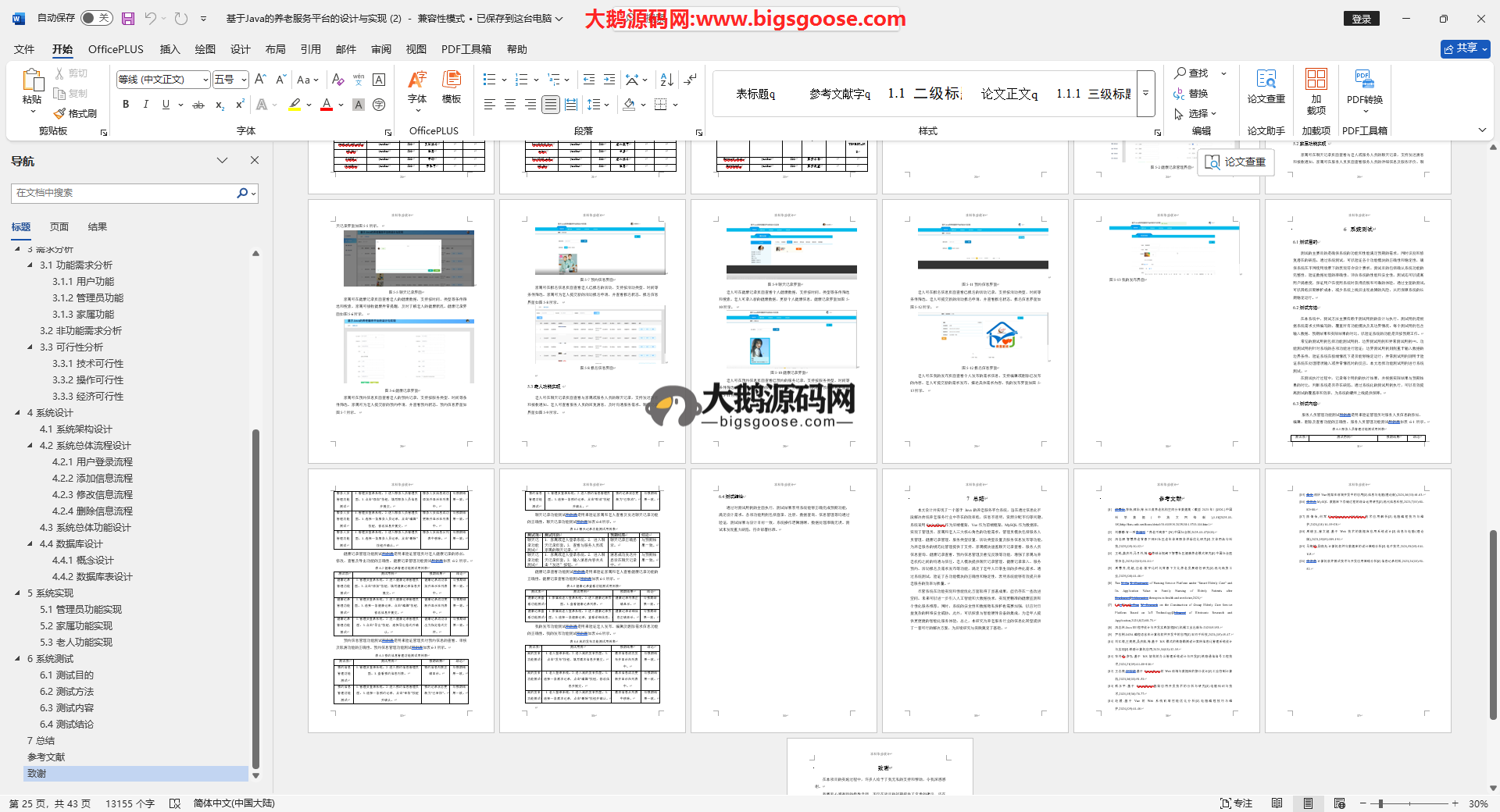Toggle Focus mode in status bar

pyautogui.click(x=1236, y=803)
